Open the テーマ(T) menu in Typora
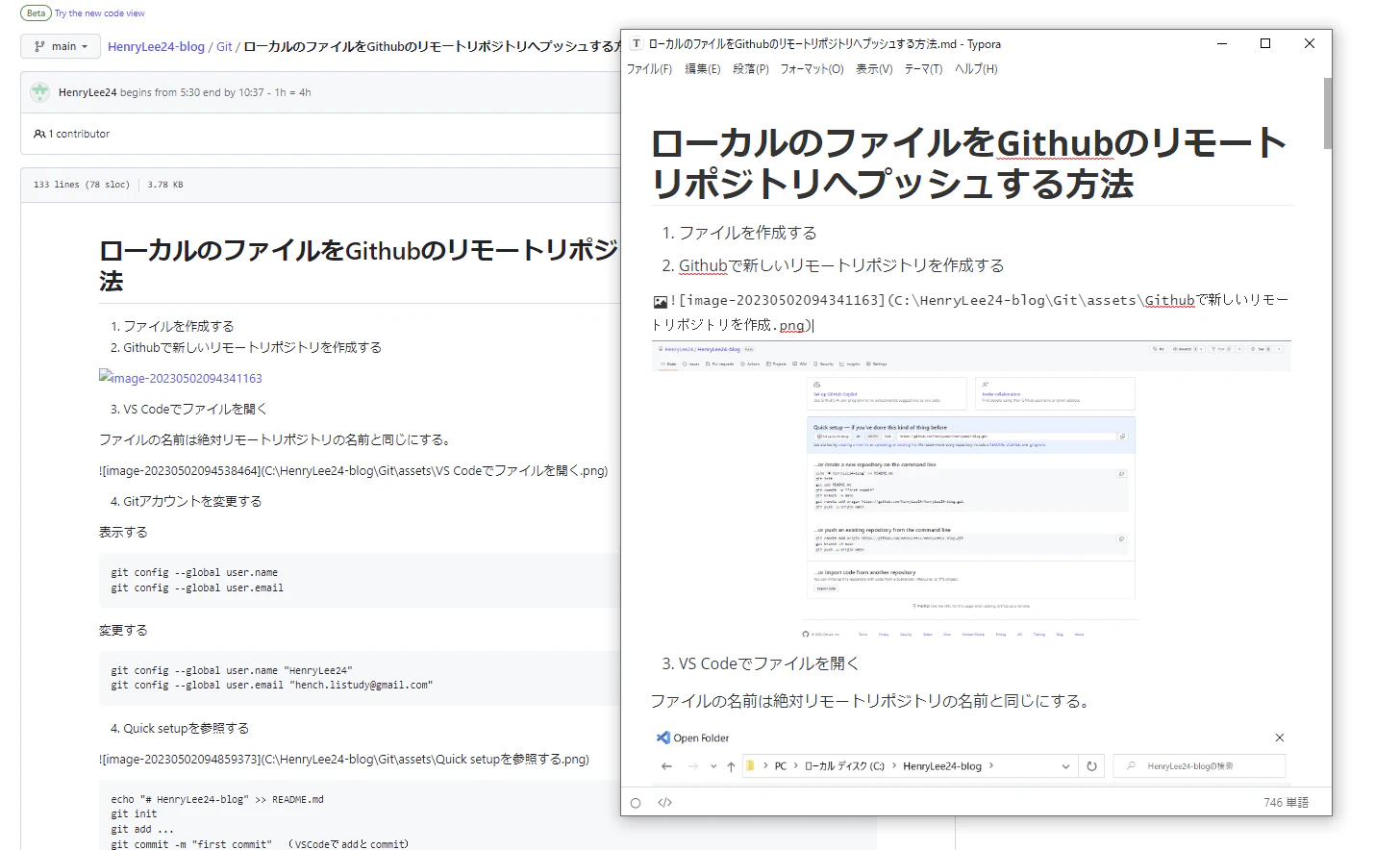The width and height of the screenshot is (1400, 850). 923,68
